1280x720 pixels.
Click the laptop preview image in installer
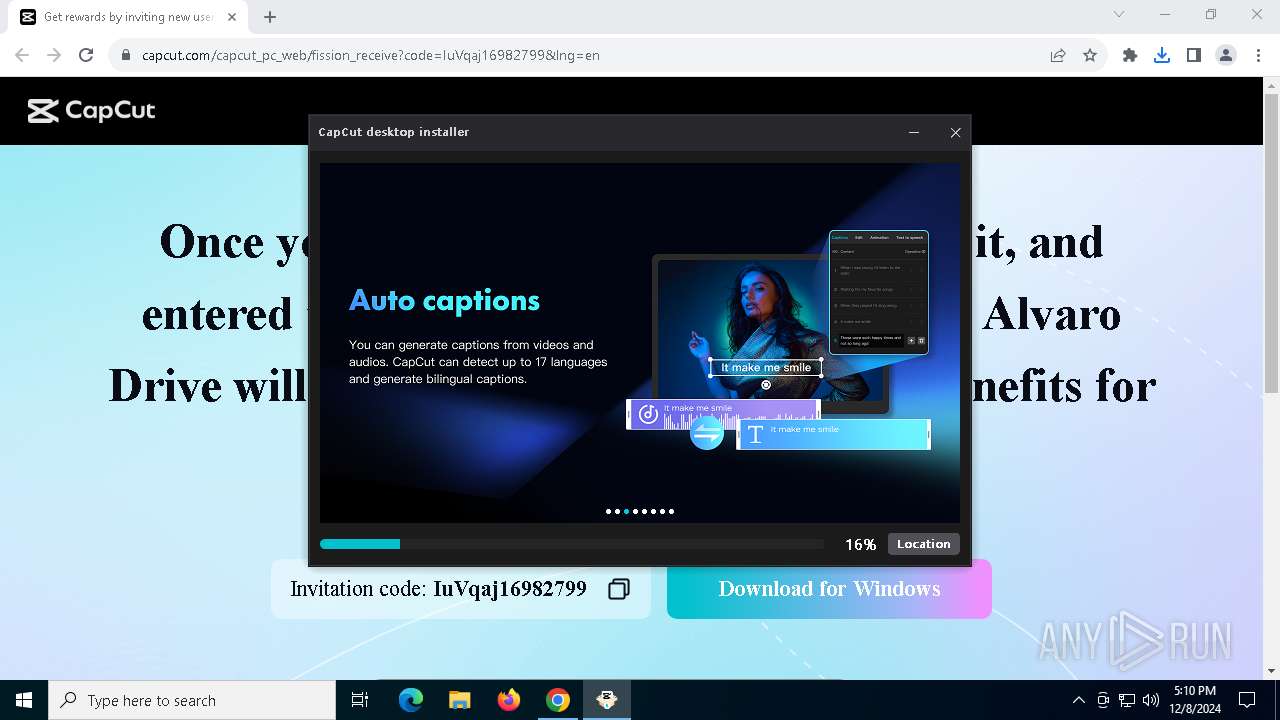(x=771, y=333)
